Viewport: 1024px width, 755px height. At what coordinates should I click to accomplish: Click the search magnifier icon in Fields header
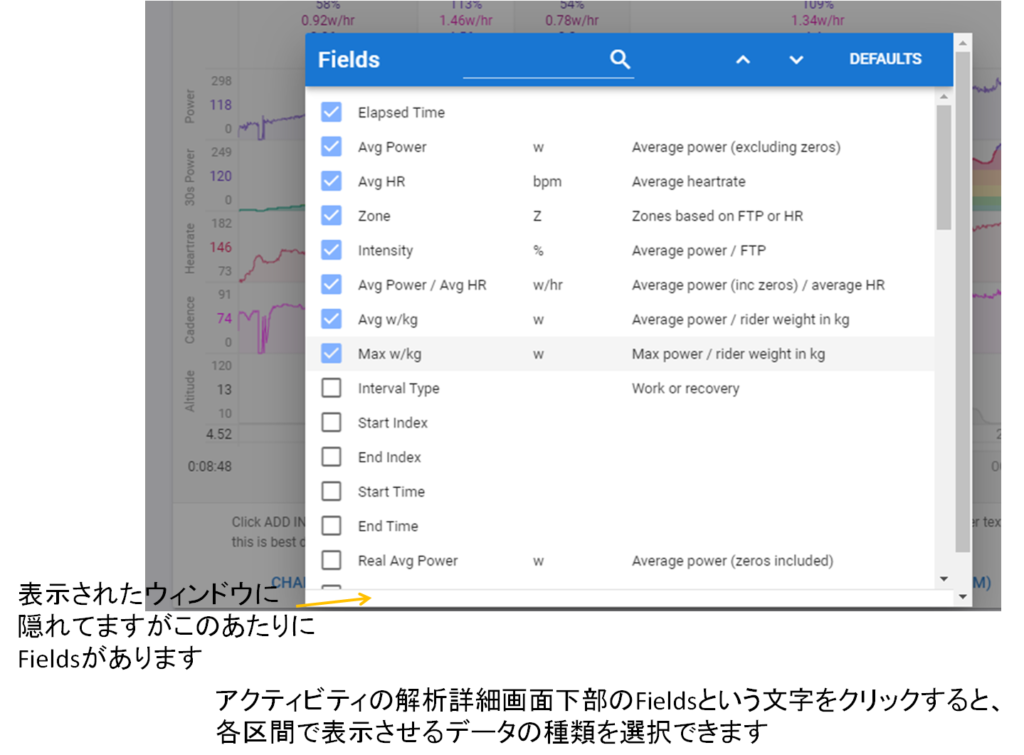click(x=620, y=59)
